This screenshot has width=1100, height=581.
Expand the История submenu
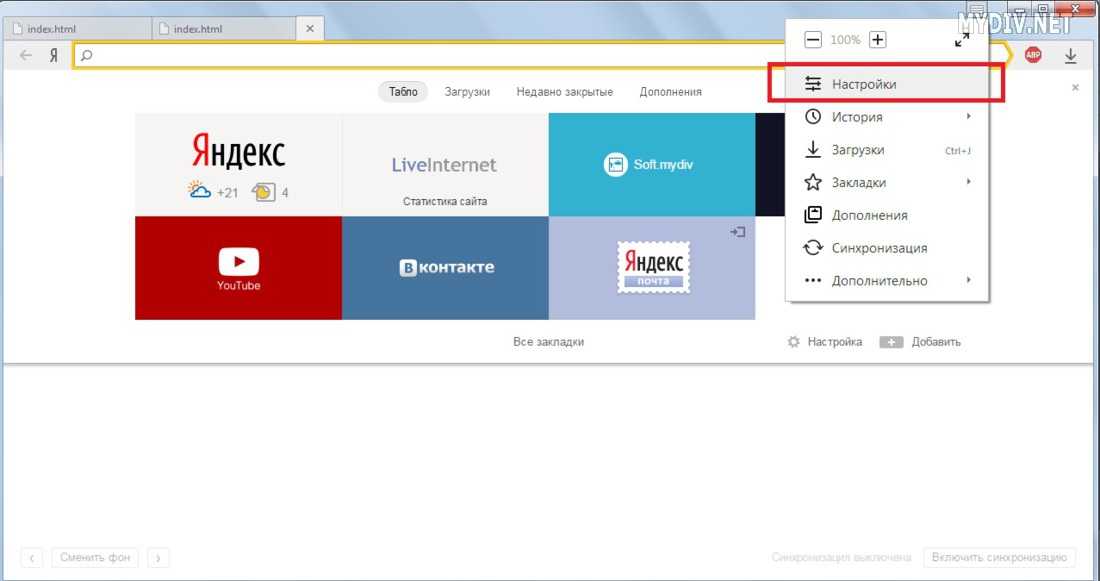tap(887, 116)
